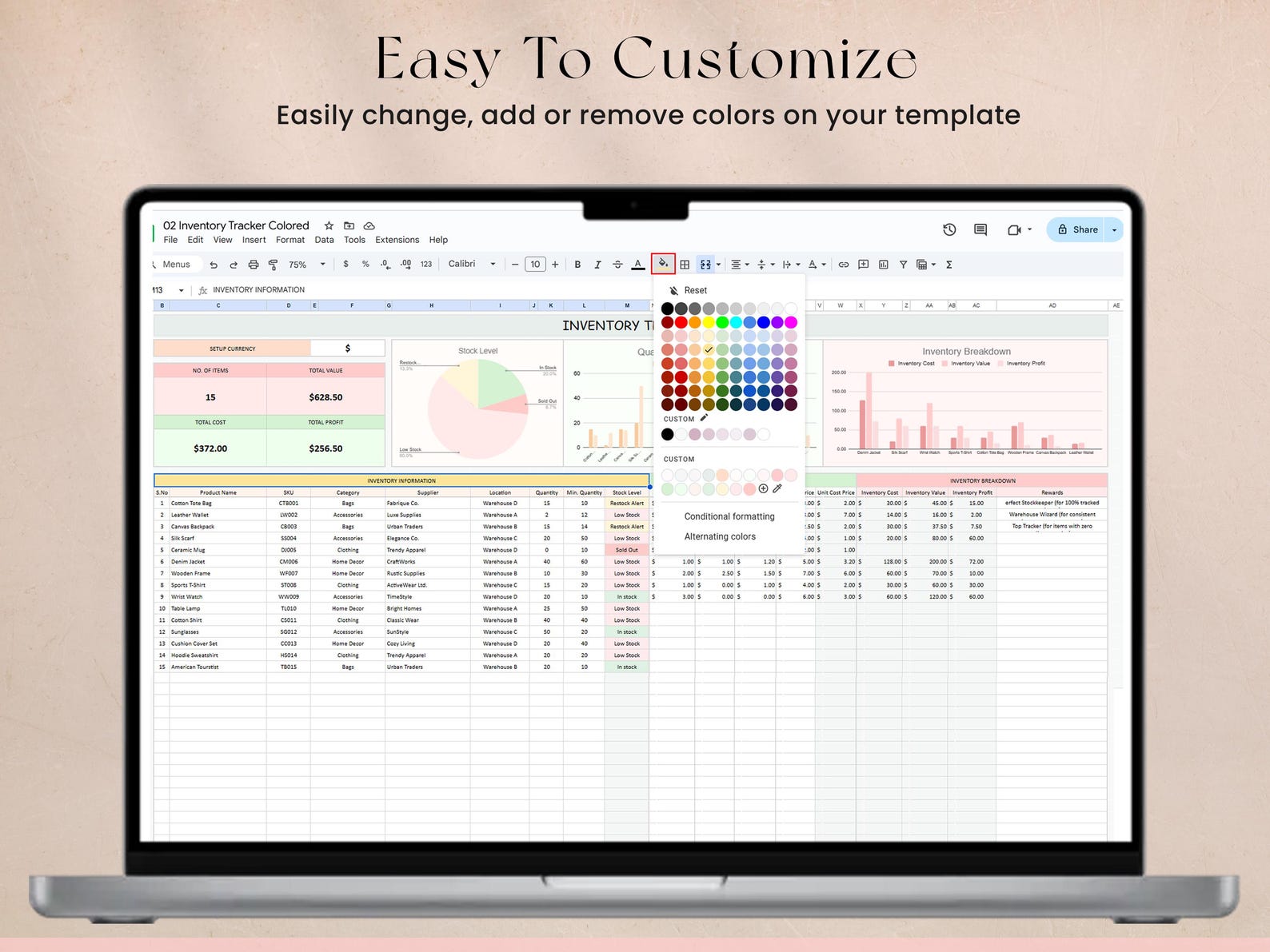Viewport: 1270px width, 952px height.
Task: Apply percent format button
Action: click(x=365, y=264)
